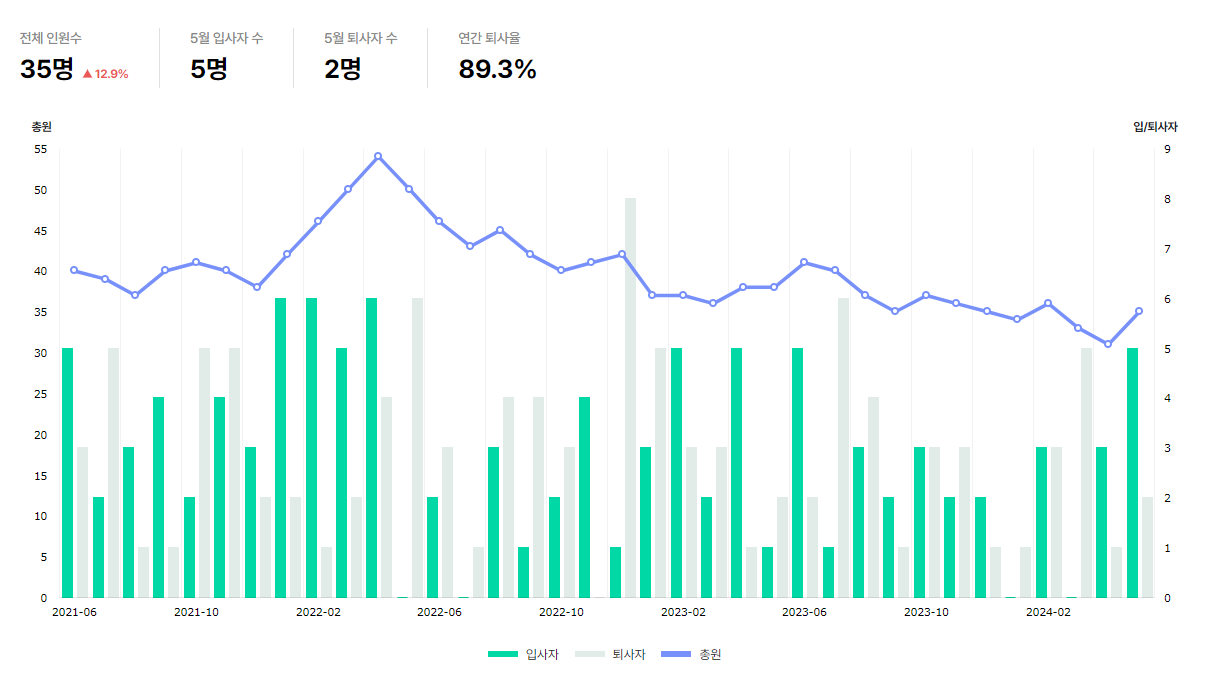Click the 89.3% annual turnover value
The image size is (1214, 689).
[497, 69]
